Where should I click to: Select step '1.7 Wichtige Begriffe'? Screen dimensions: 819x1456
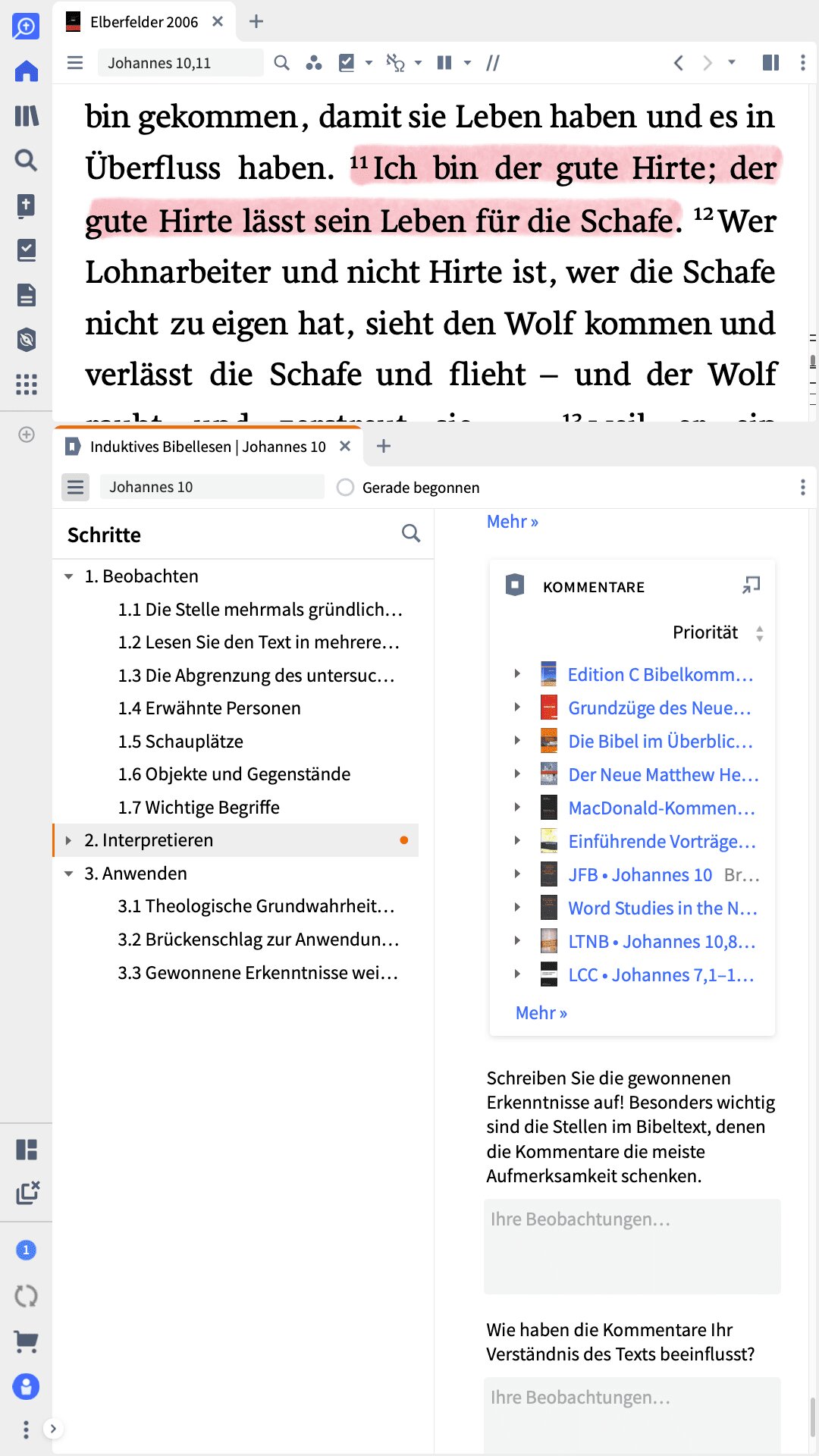pyautogui.click(x=199, y=808)
